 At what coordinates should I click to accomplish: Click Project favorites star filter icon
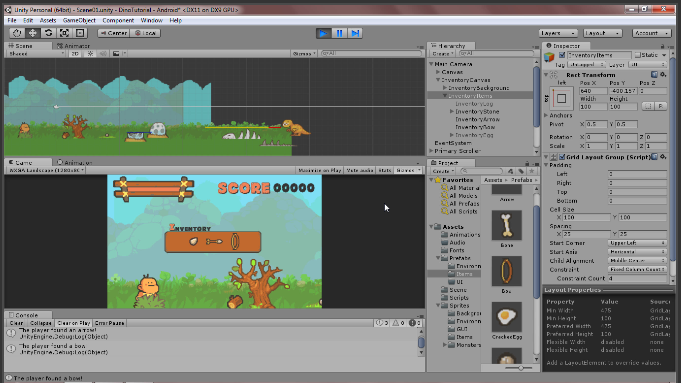click(531, 171)
